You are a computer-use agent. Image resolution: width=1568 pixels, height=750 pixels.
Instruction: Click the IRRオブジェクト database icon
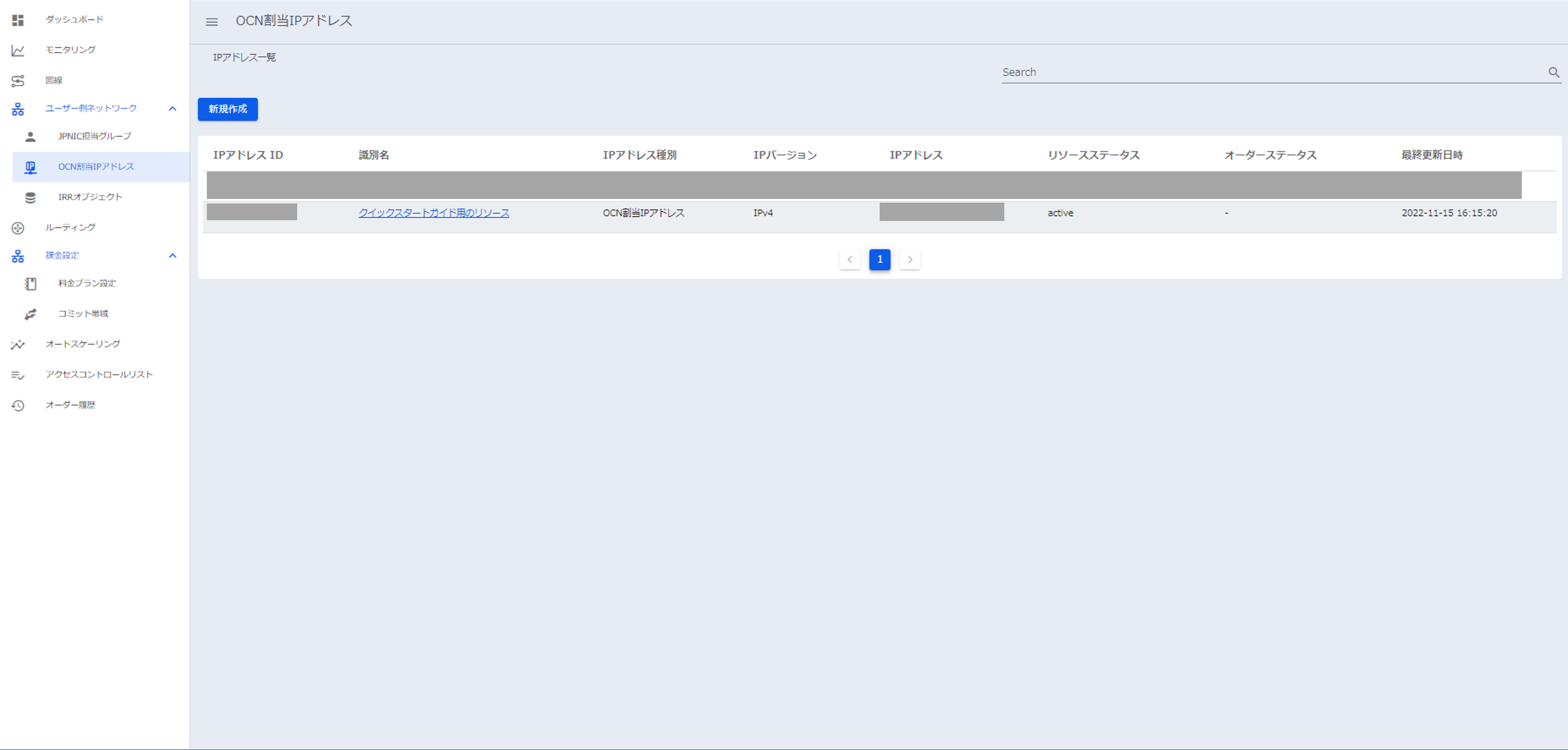30,197
